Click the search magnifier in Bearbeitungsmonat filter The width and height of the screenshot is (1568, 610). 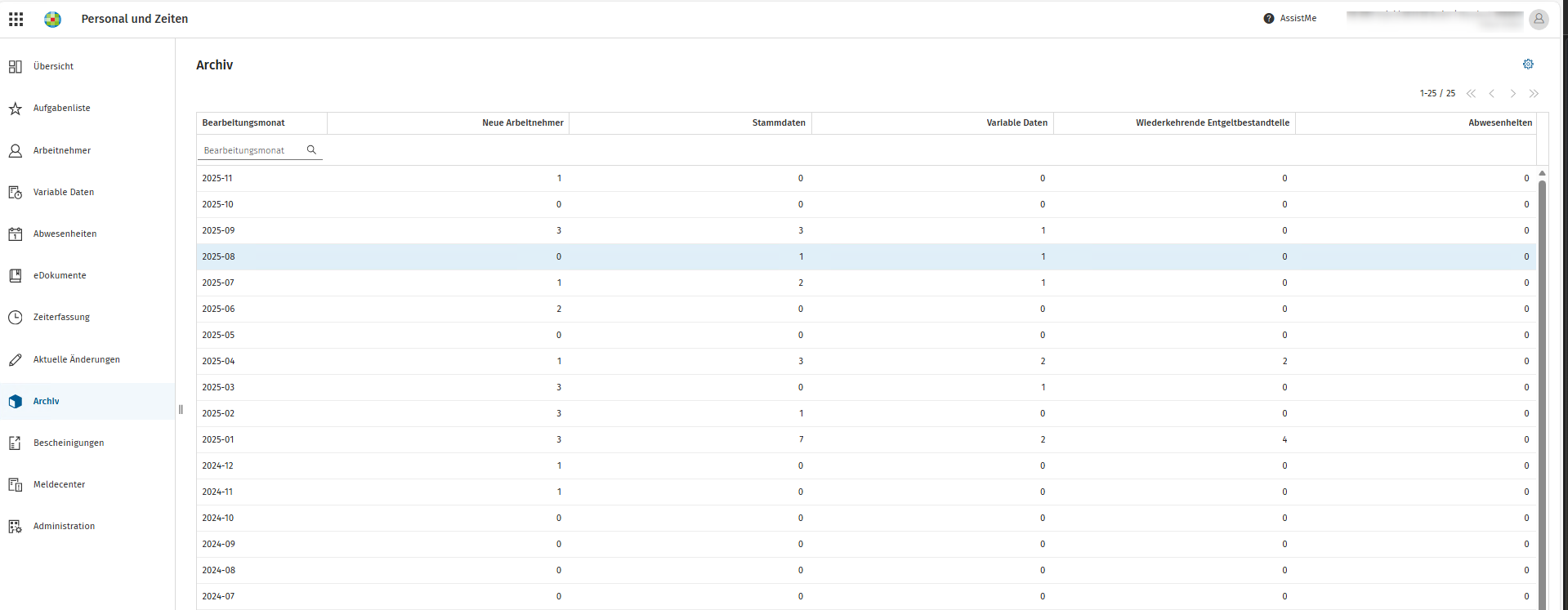[x=311, y=149]
